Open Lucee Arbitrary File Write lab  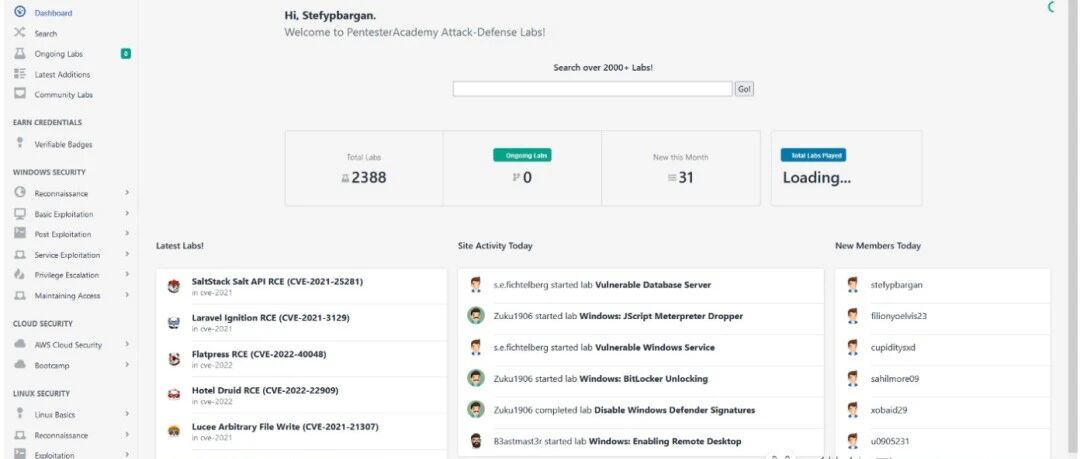284,427
